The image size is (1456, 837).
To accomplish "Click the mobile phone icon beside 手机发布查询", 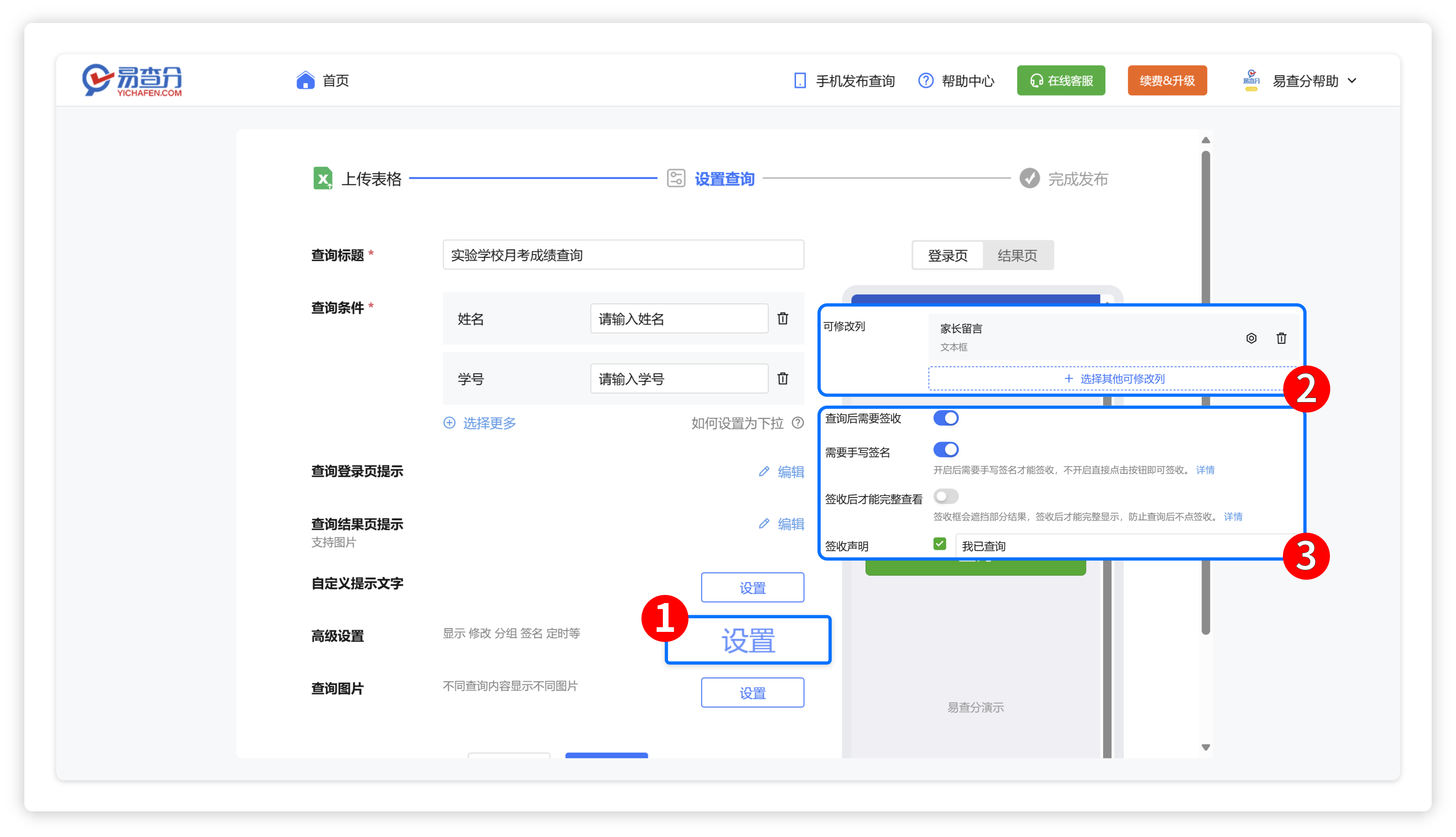I will point(799,80).
